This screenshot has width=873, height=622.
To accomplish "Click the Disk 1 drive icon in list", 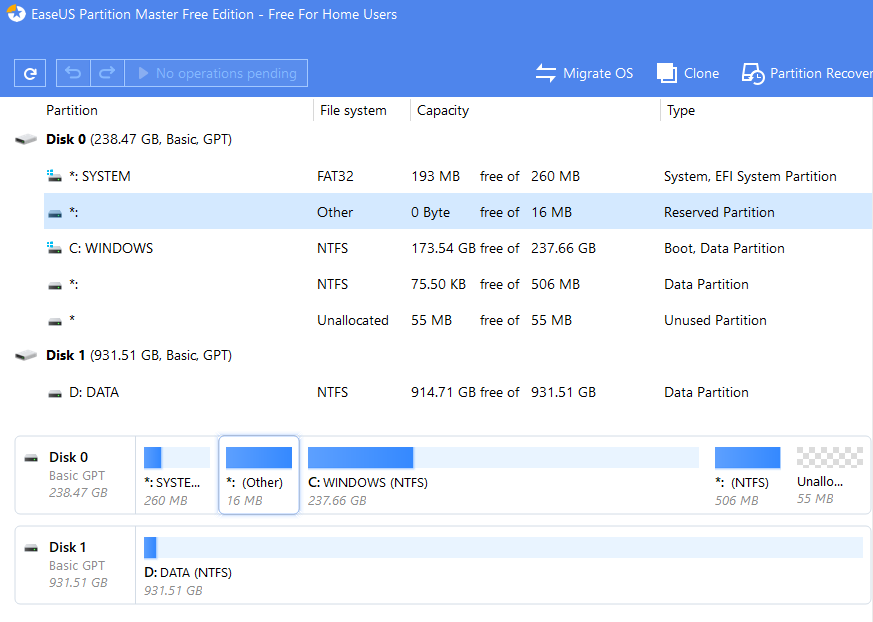I will [x=26, y=356].
